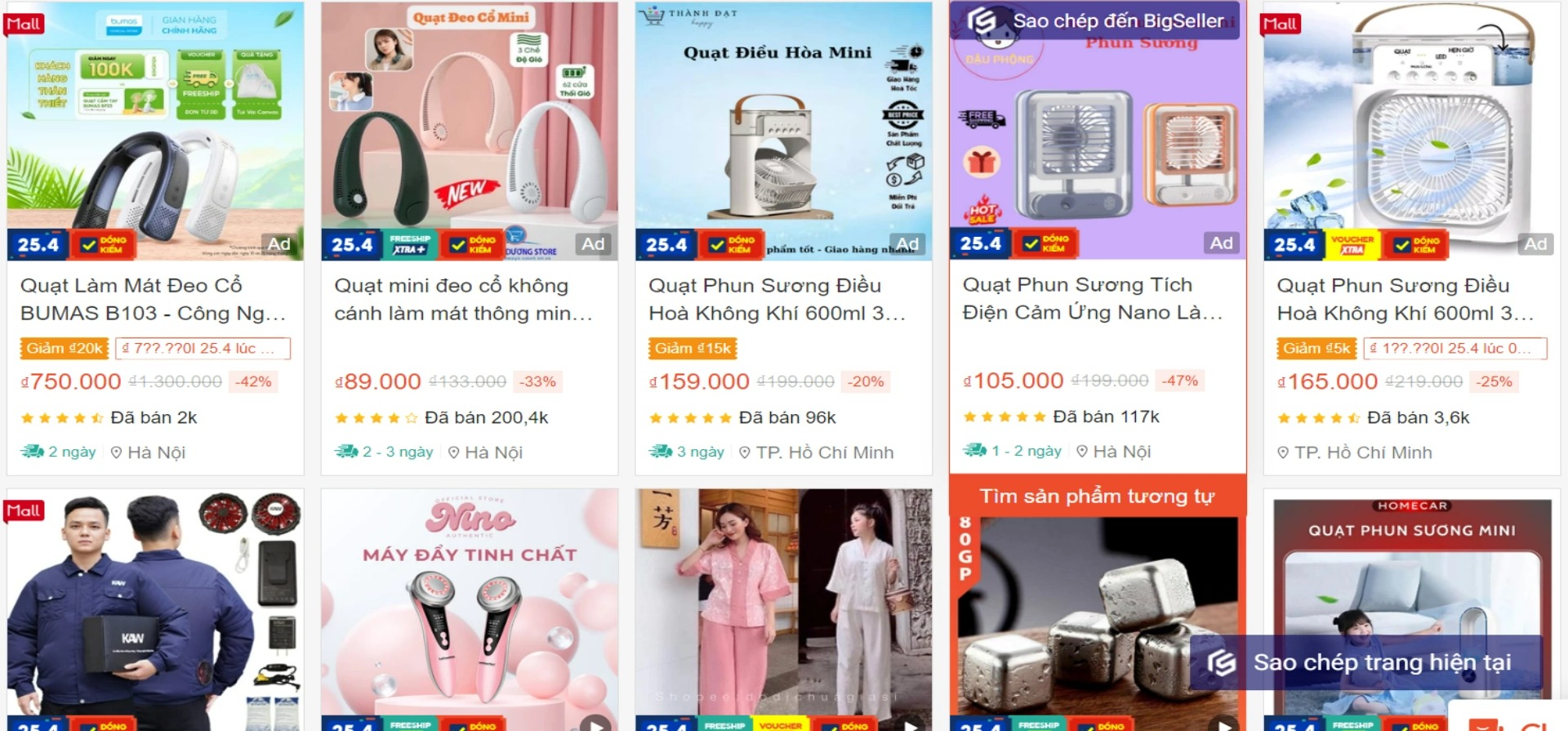Open the pink pajamas product thumbnail

(x=784, y=610)
